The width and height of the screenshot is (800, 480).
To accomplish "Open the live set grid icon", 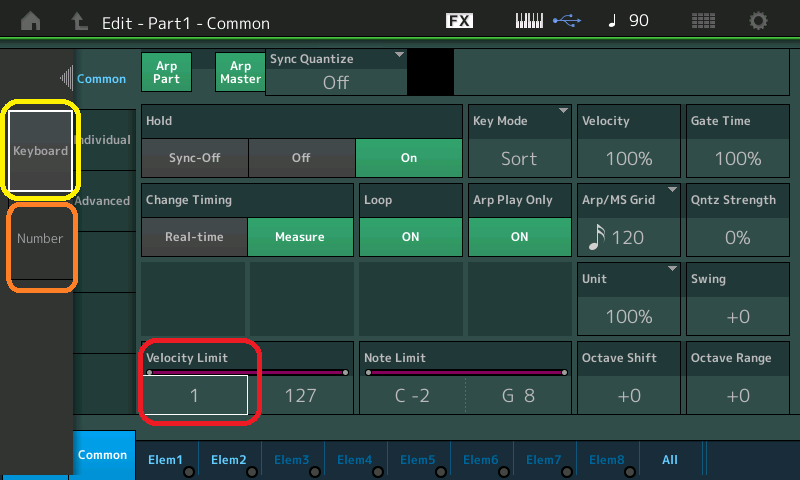I will pyautogui.click(x=703, y=21).
